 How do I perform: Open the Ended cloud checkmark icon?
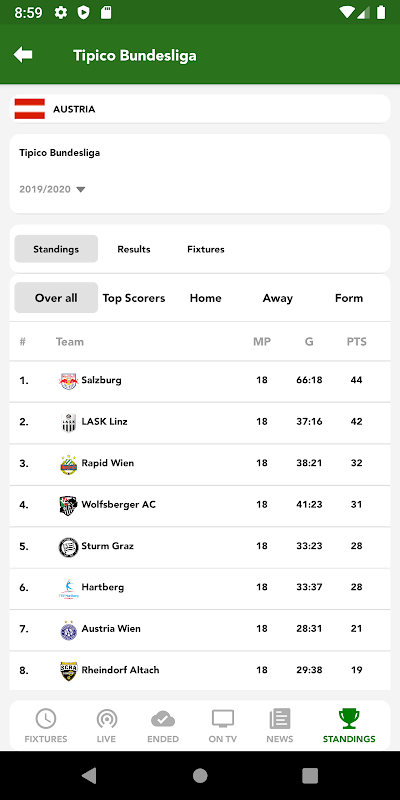click(x=163, y=719)
